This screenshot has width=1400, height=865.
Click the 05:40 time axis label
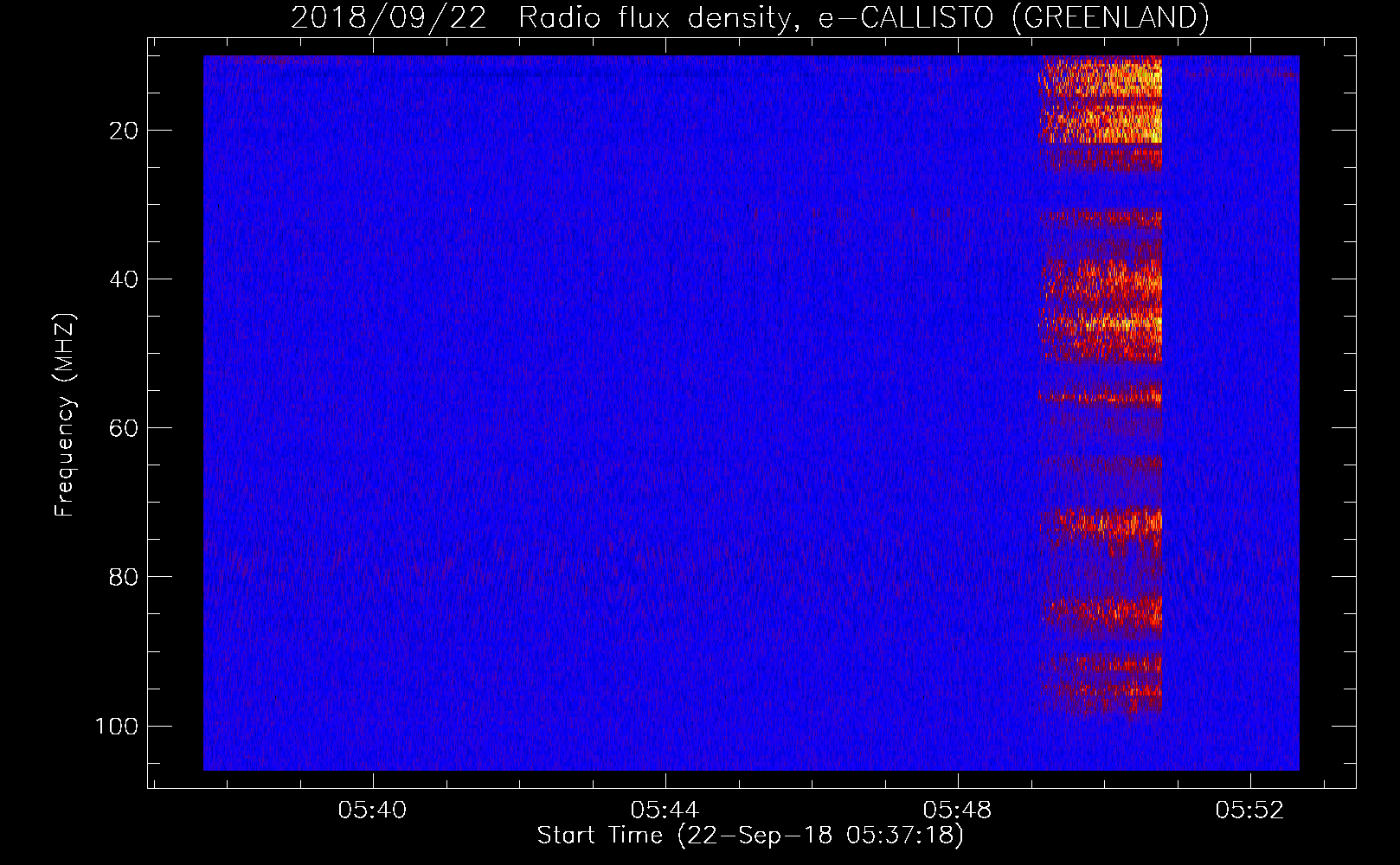(372, 811)
